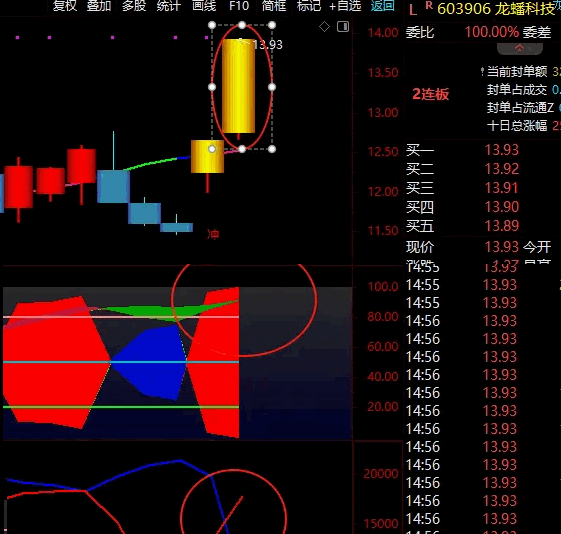Select the tall golden limit-up candle
Viewport: 561px width, 534px height.
(239, 86)
